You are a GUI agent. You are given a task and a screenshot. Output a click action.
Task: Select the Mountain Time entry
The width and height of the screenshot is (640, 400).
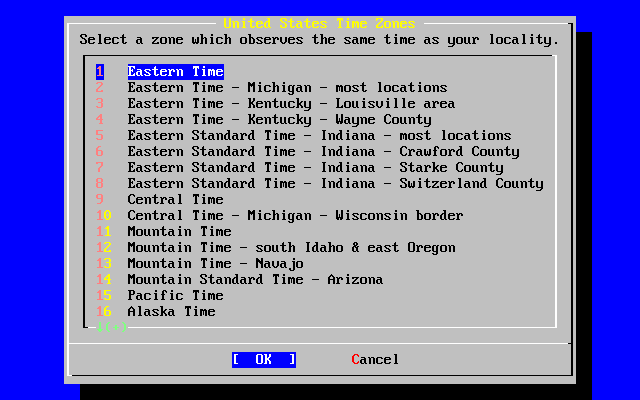tap(179, 232)
